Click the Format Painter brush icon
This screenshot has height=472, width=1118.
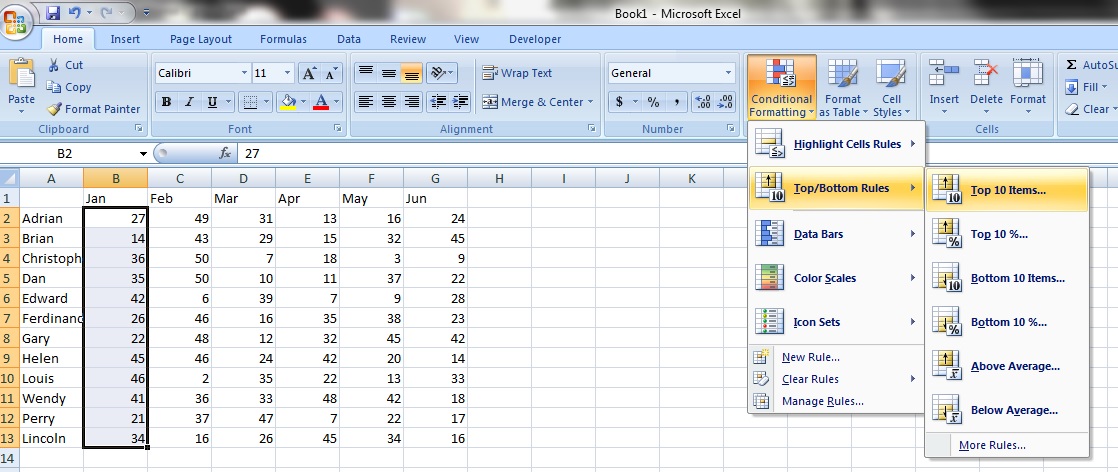(x=54, y=109)
